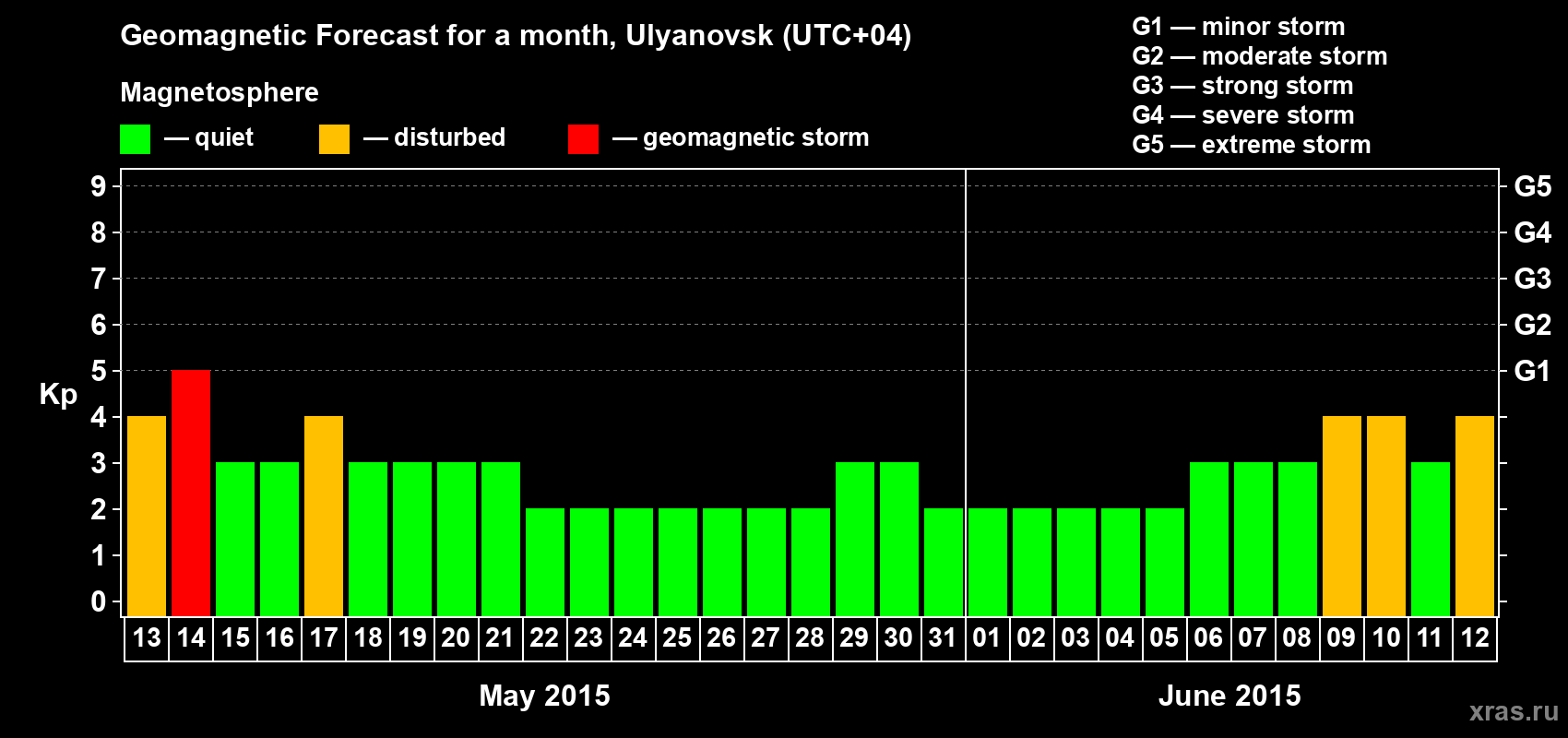Click the 'G4 — severe storm' legend text

point(1243,115)
